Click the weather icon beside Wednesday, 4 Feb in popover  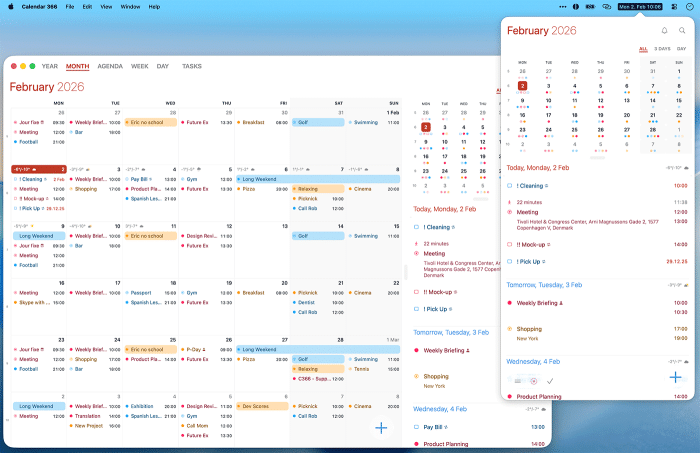[686, 362]
